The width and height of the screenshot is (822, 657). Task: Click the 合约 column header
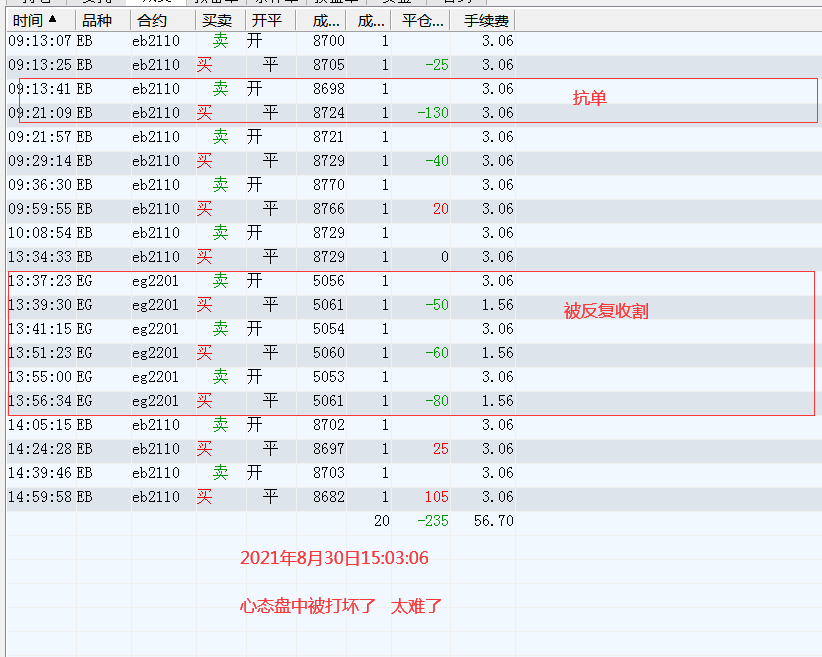(x=163, y=20)
